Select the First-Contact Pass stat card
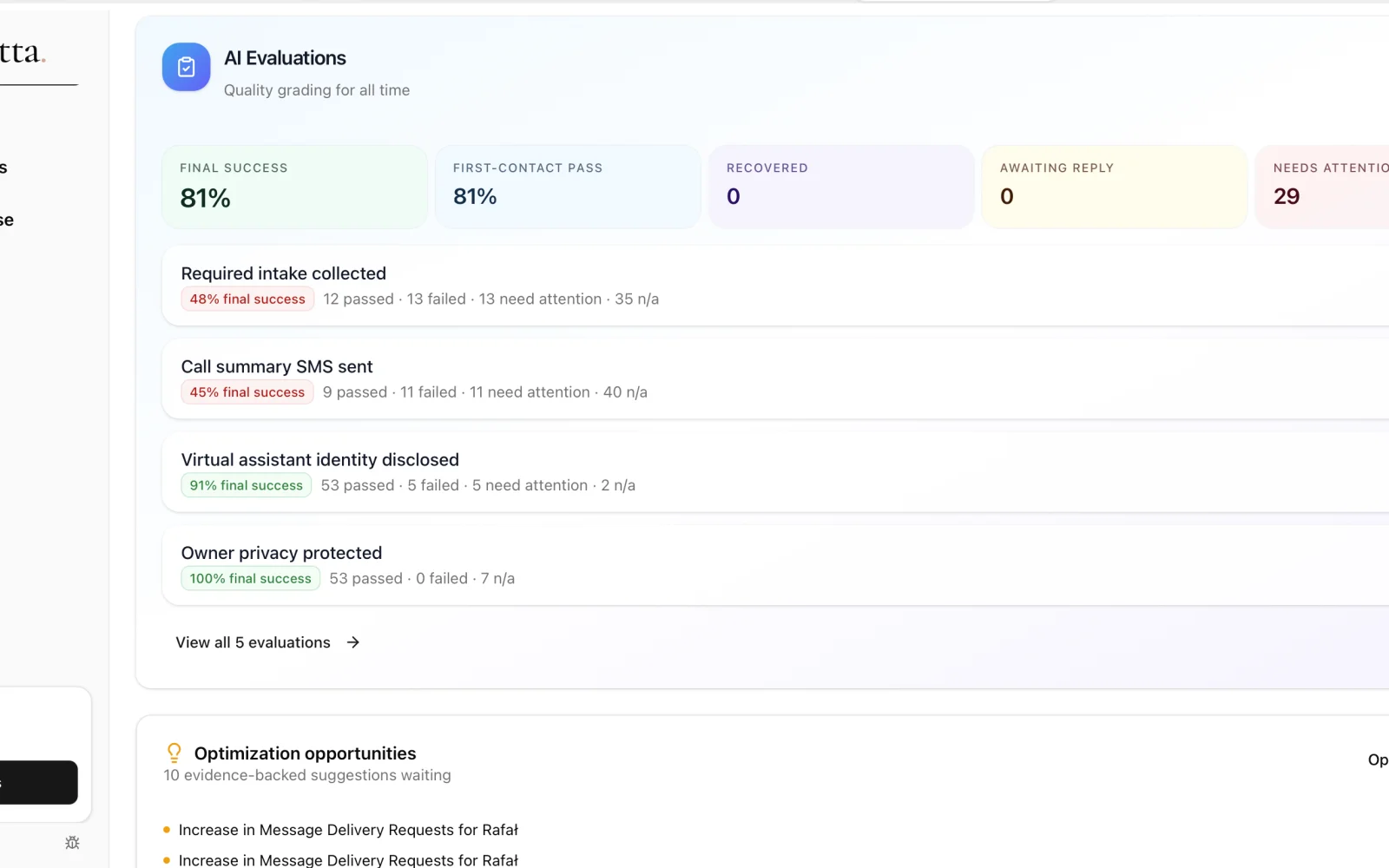The width and height of the screenshot is (1389, 868). pos(568,187)
